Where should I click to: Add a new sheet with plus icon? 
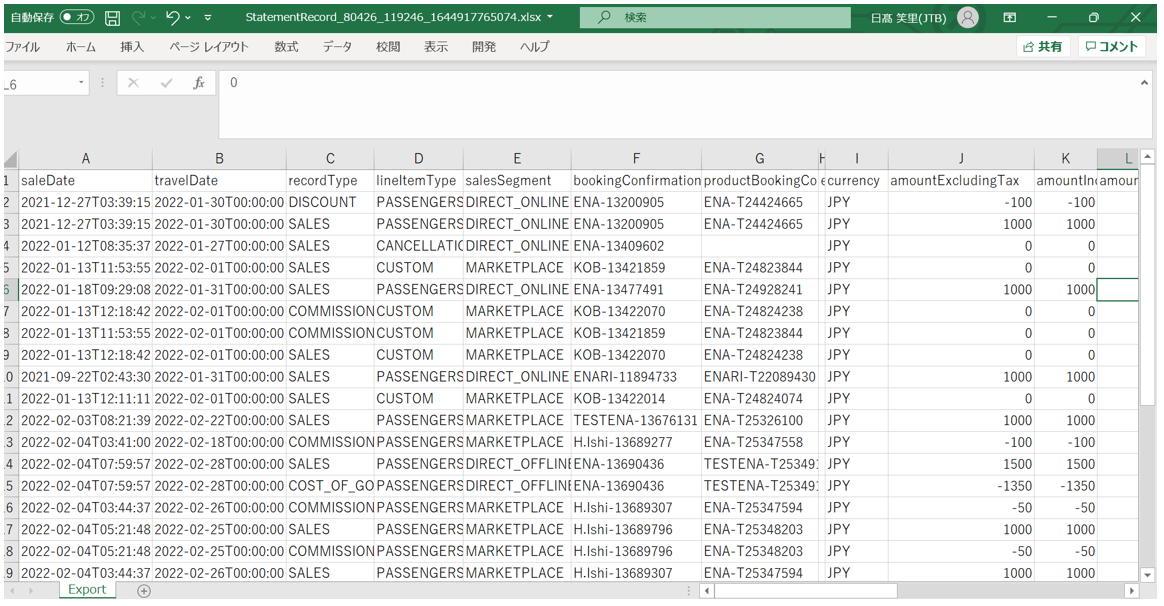point(144,590)
